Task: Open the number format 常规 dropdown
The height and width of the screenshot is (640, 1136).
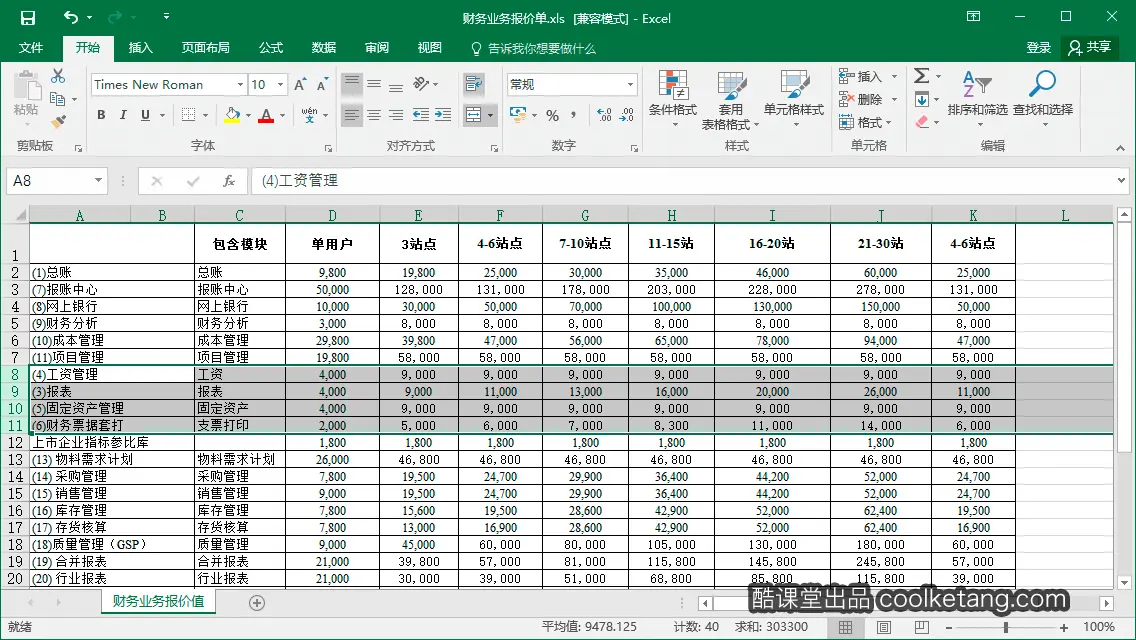Action: click(630, 85)
